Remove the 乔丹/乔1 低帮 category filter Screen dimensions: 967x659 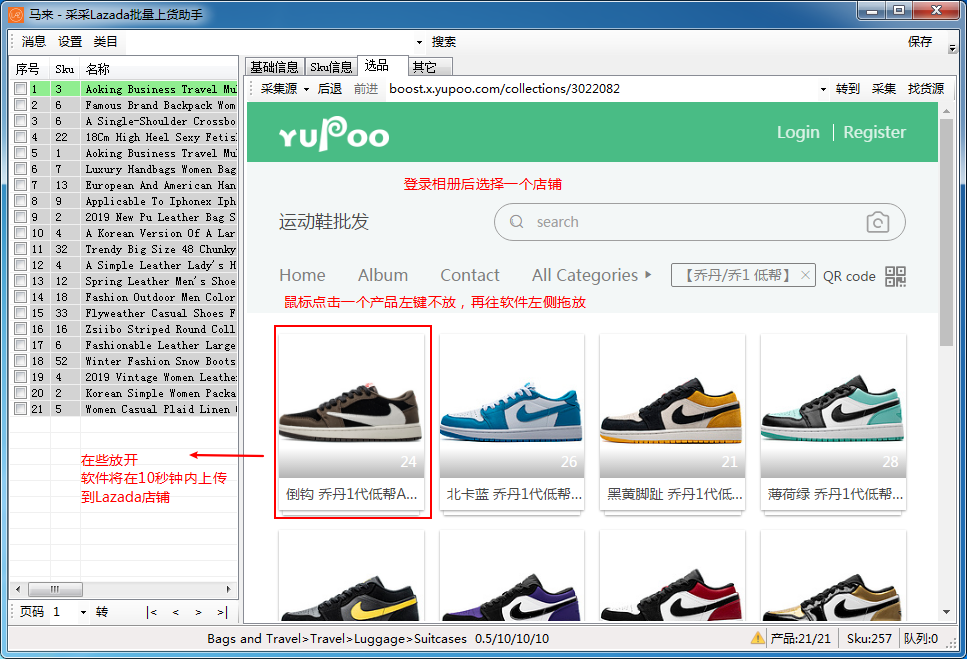805,275
